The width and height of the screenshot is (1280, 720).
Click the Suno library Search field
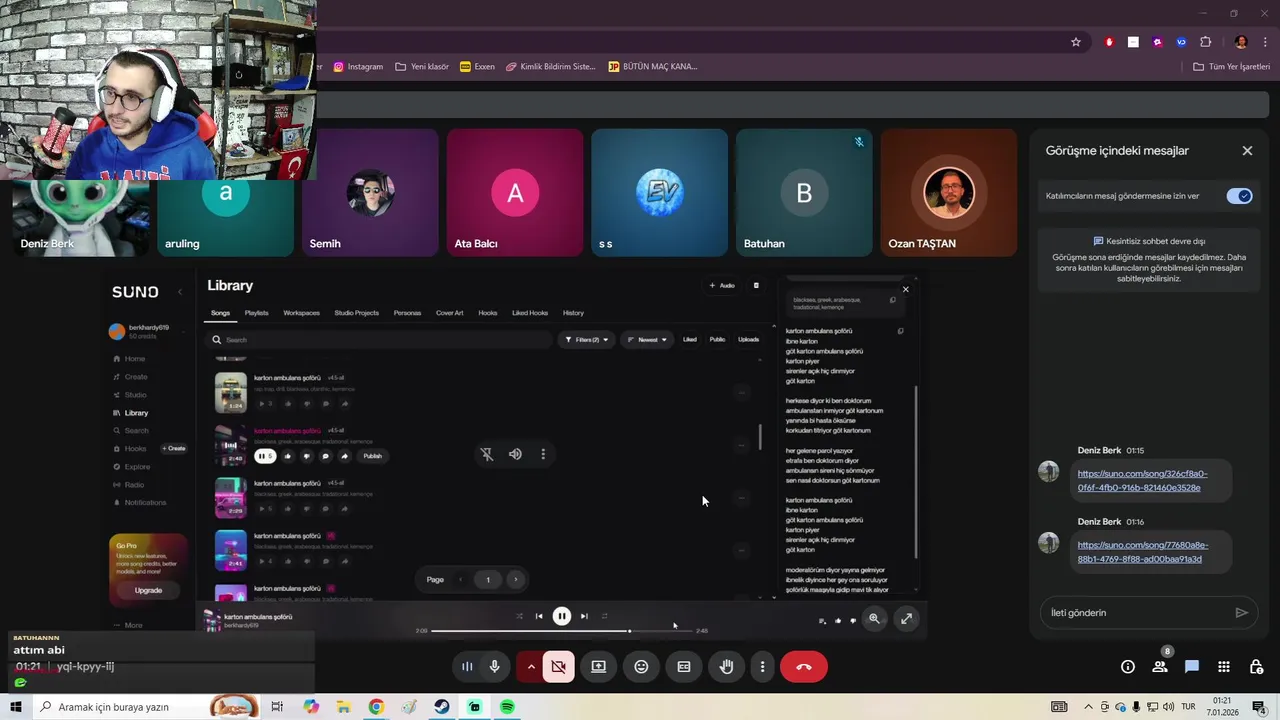coord(380,340)
